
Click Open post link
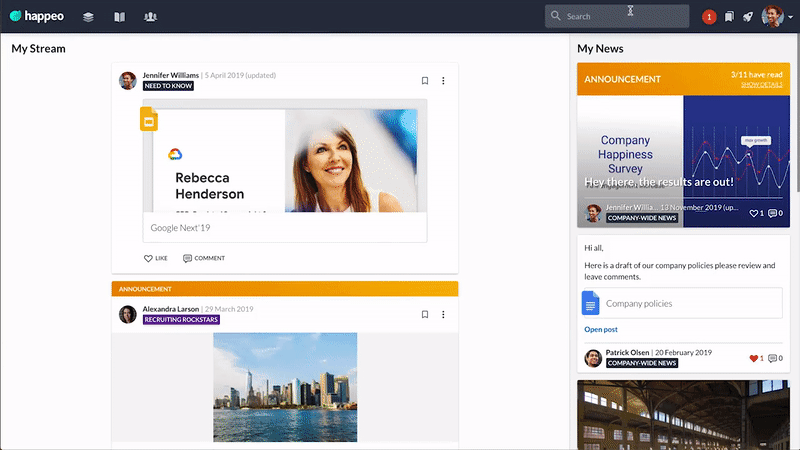[x=601, y=330]
